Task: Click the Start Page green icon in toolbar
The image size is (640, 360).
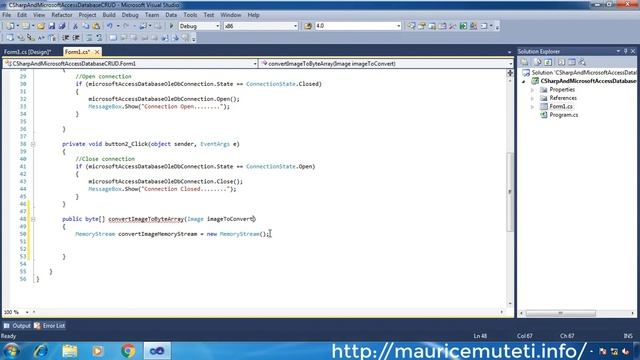Action: coord(463,26)
